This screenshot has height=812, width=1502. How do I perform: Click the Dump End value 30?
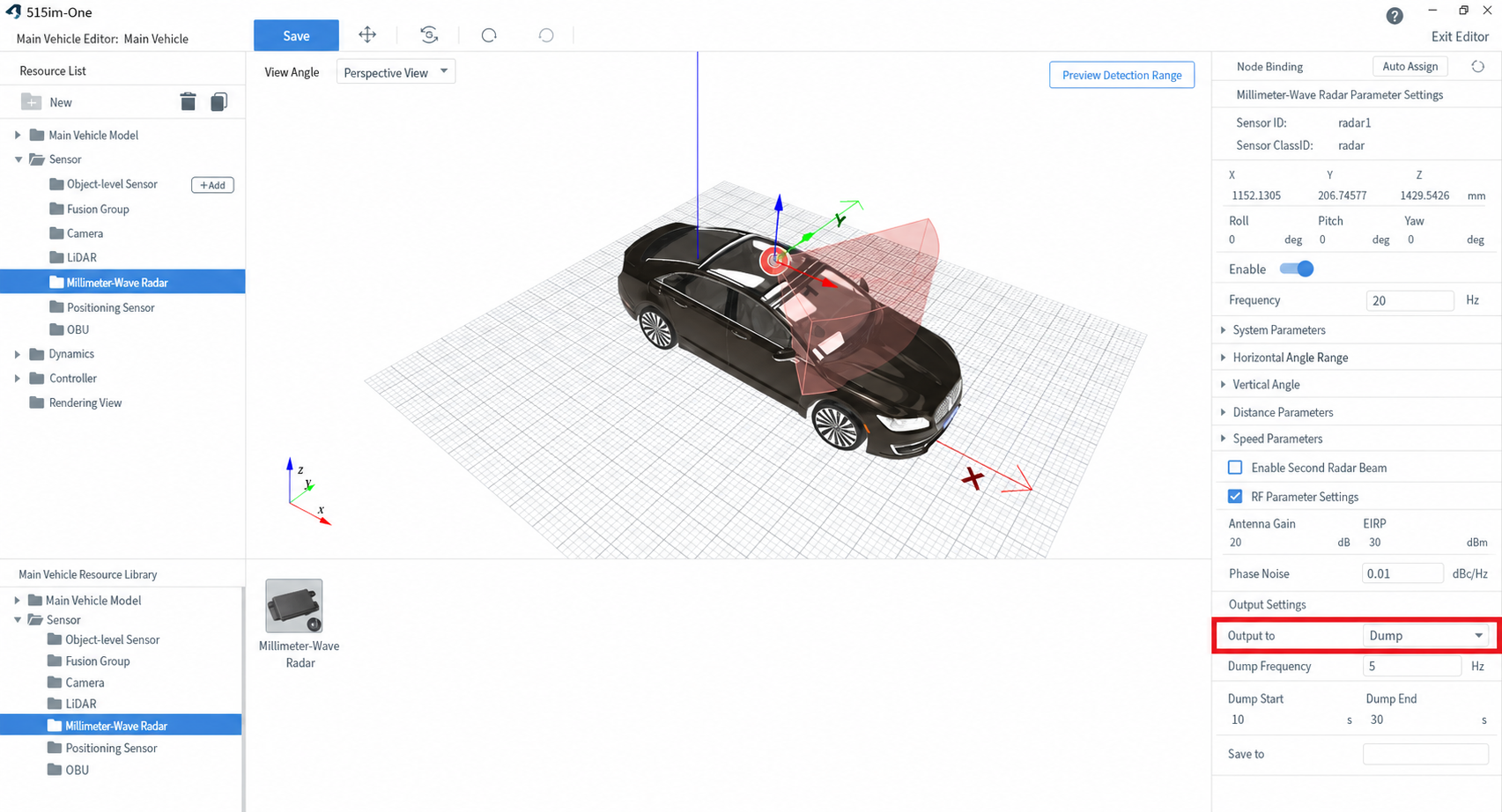coord(1377,720)
